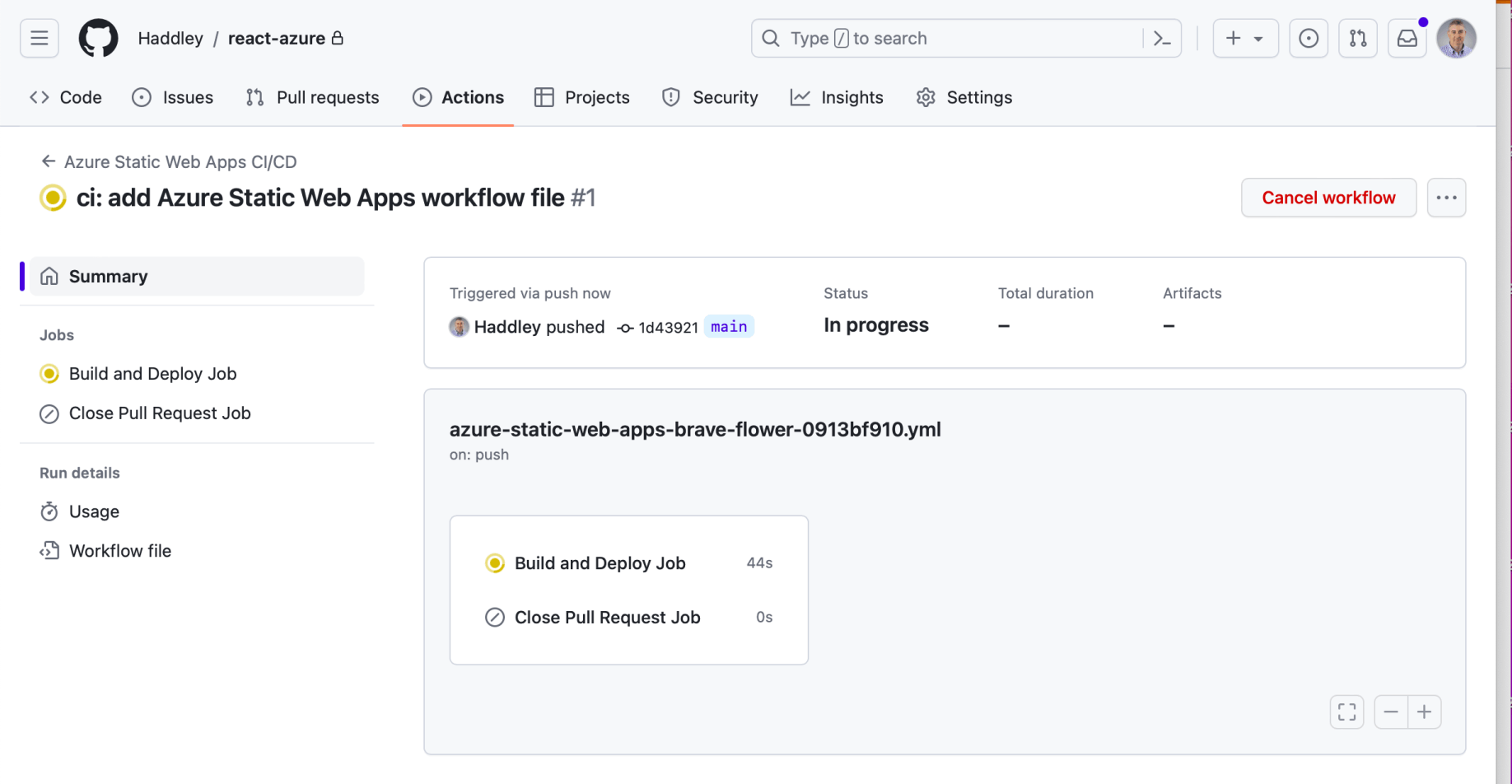This screenshot has width=1512, height=784.
Task: Open the Insights tab
Action: tap(837, 97)
